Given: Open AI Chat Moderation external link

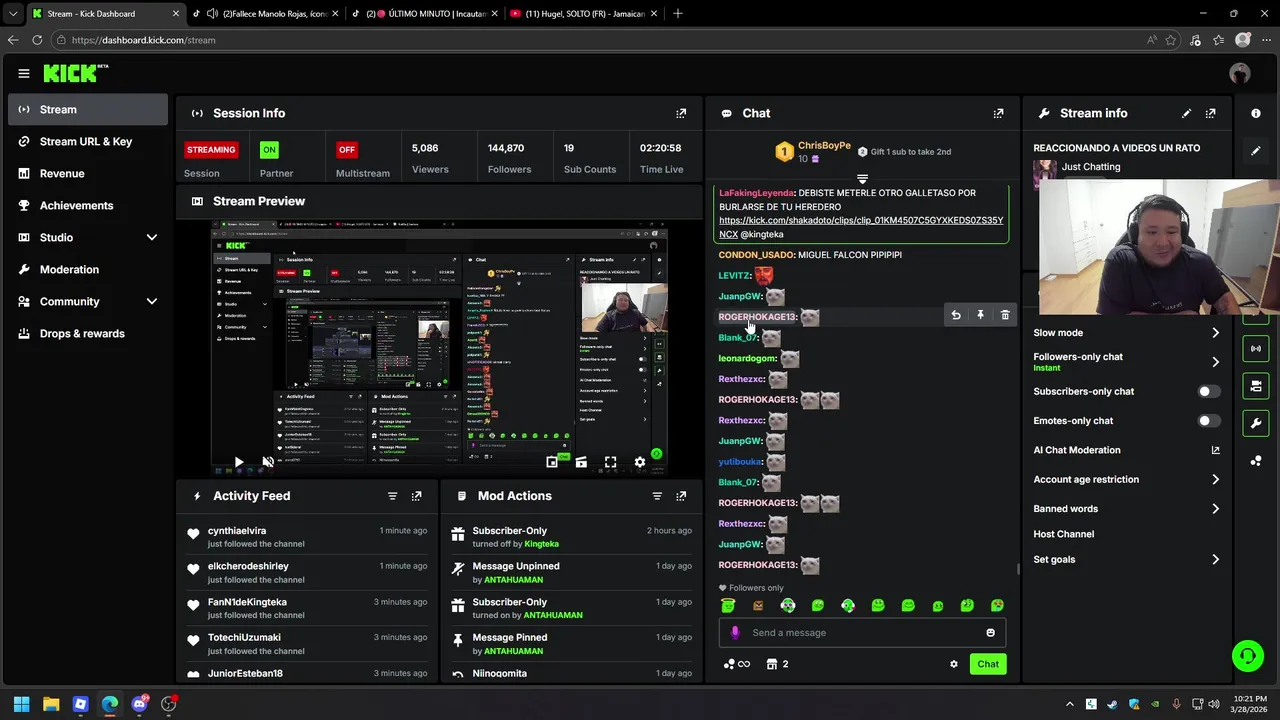Looking at the screenshot, I should (1216, 450).
